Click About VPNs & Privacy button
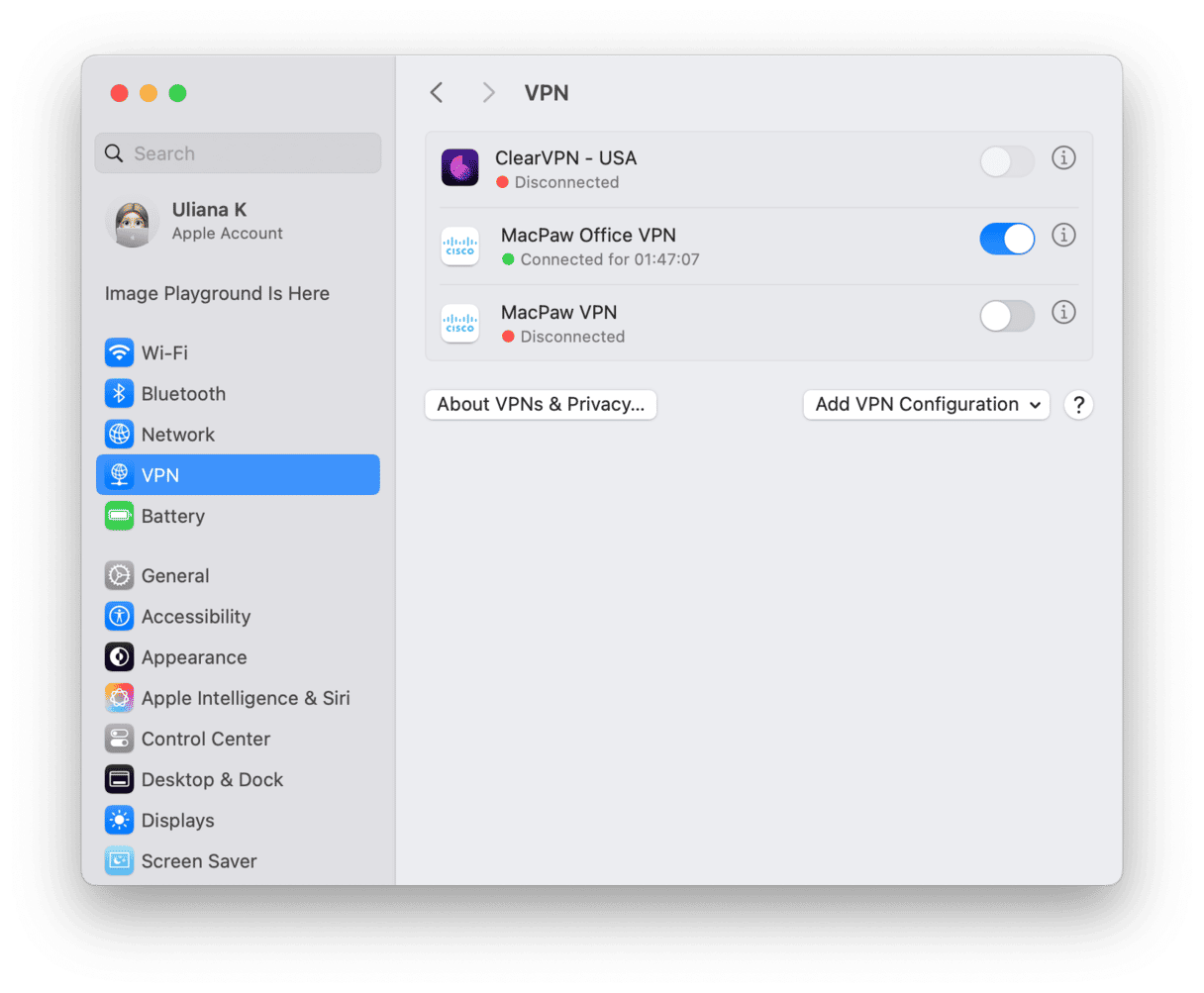 coord(541,404)
